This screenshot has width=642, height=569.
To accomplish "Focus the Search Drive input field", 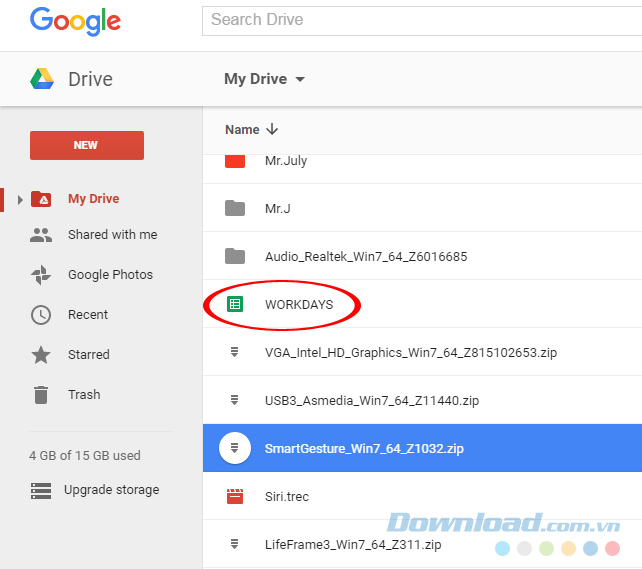I will [422, 21].
